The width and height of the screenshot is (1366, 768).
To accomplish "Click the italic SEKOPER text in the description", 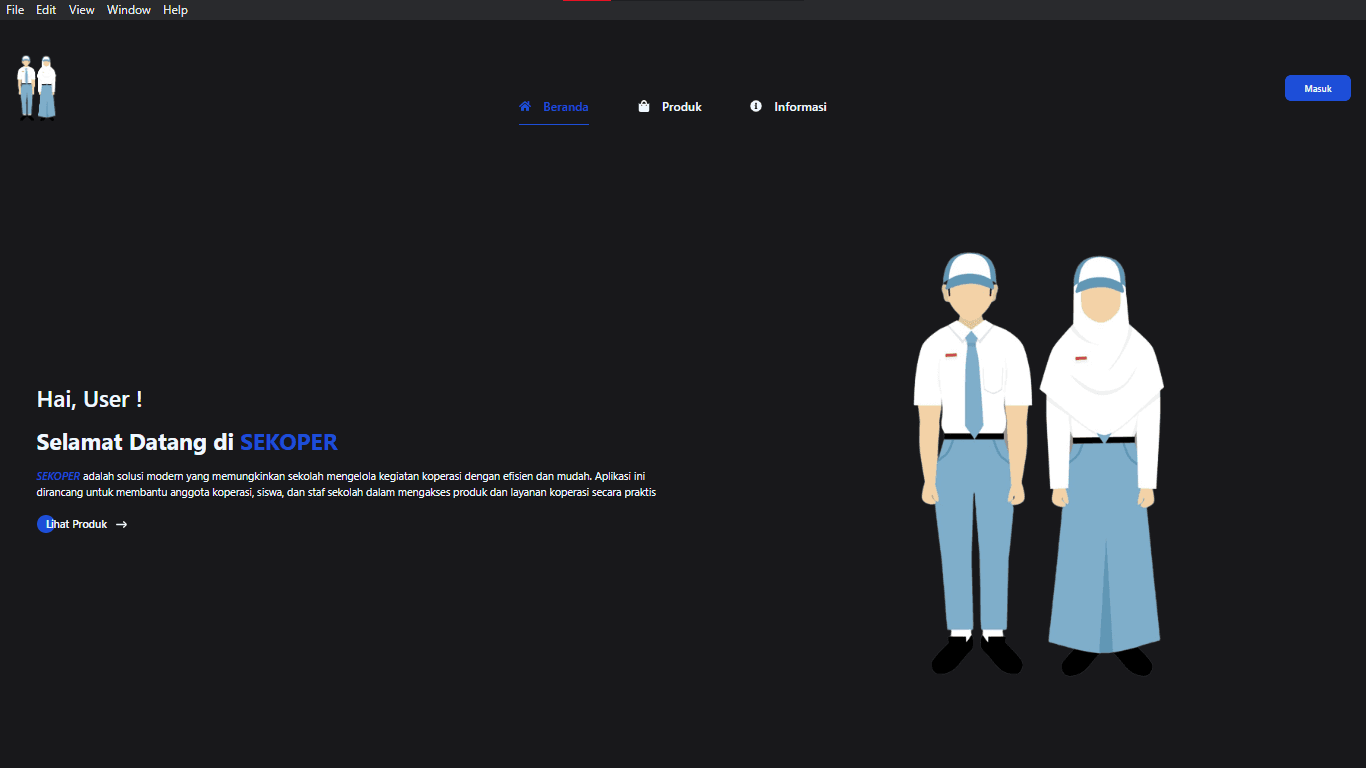I will [x=58, y=476].
